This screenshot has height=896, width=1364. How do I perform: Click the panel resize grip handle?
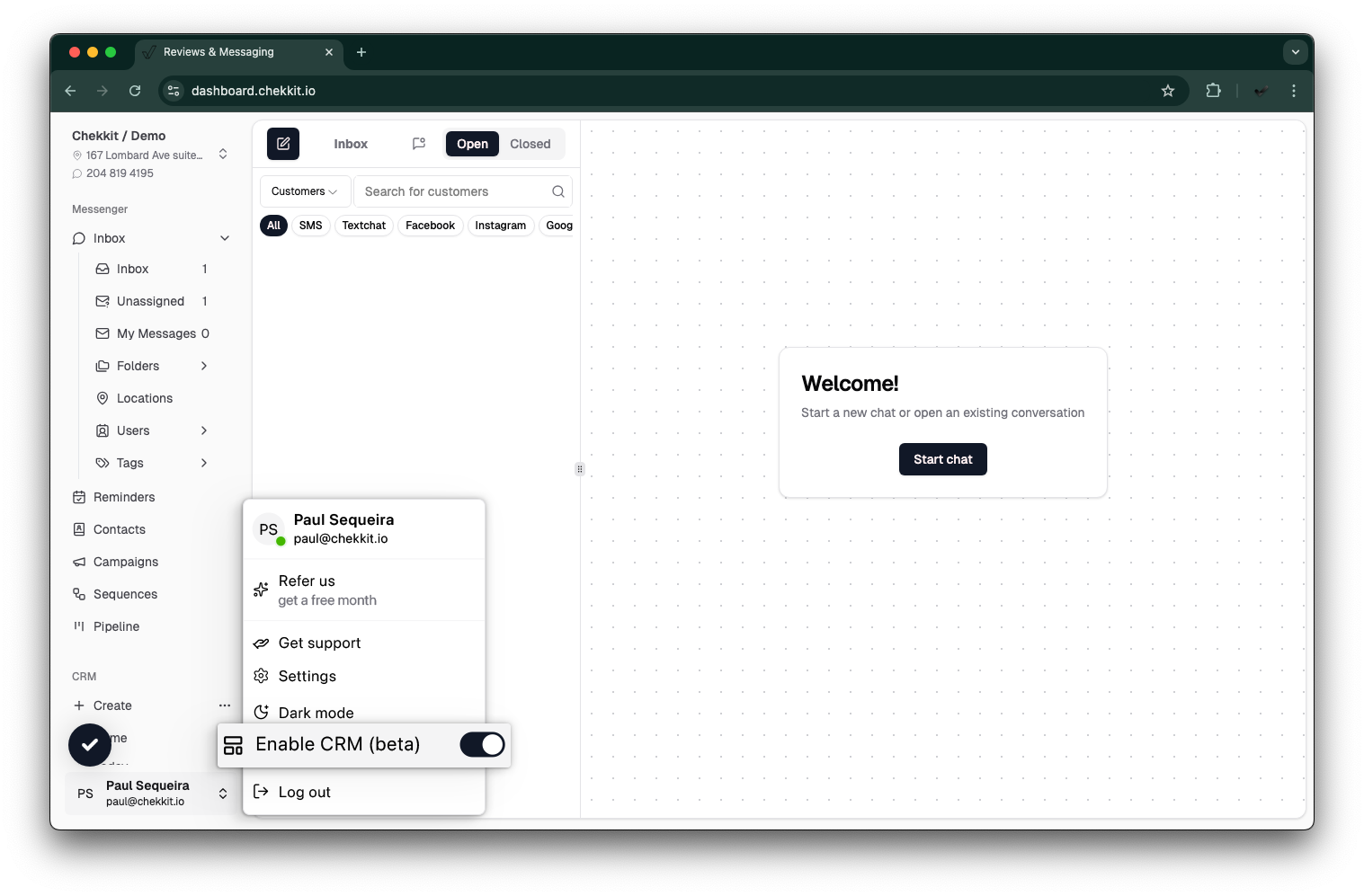(580, 469)
